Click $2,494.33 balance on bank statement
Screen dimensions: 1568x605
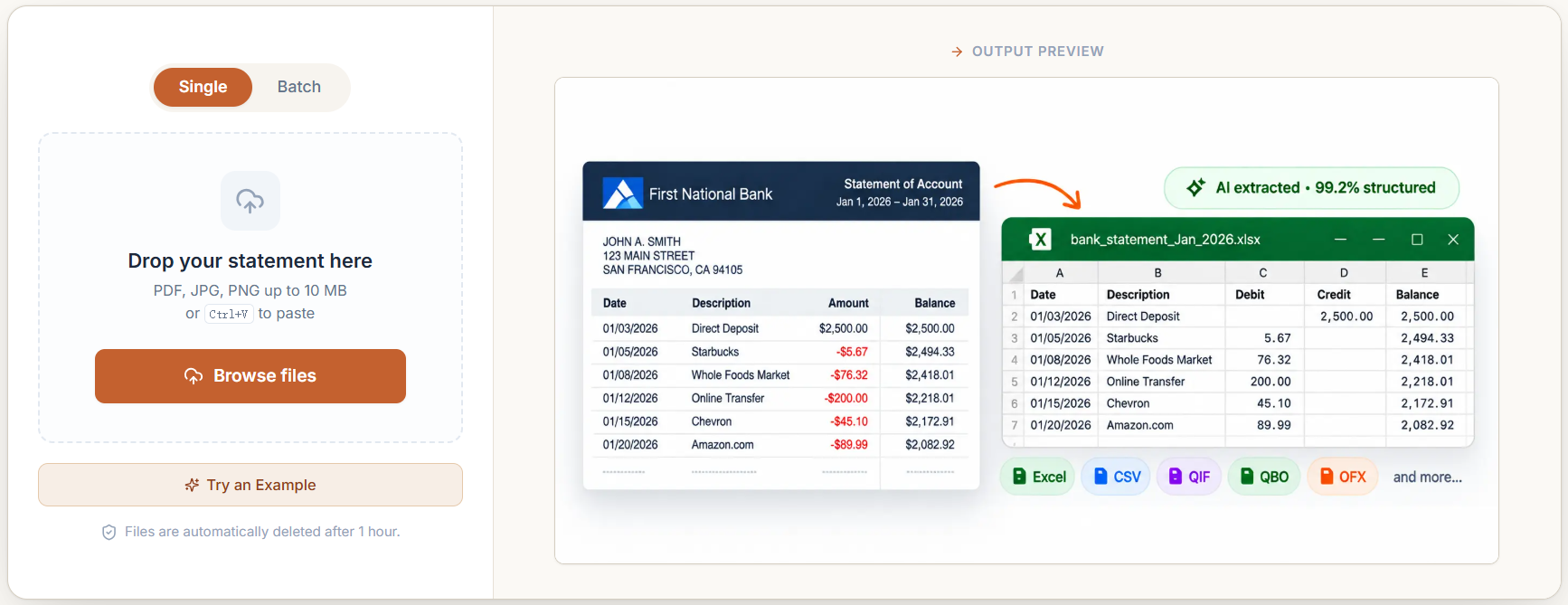pyautogui.click(x=930, y=352)
